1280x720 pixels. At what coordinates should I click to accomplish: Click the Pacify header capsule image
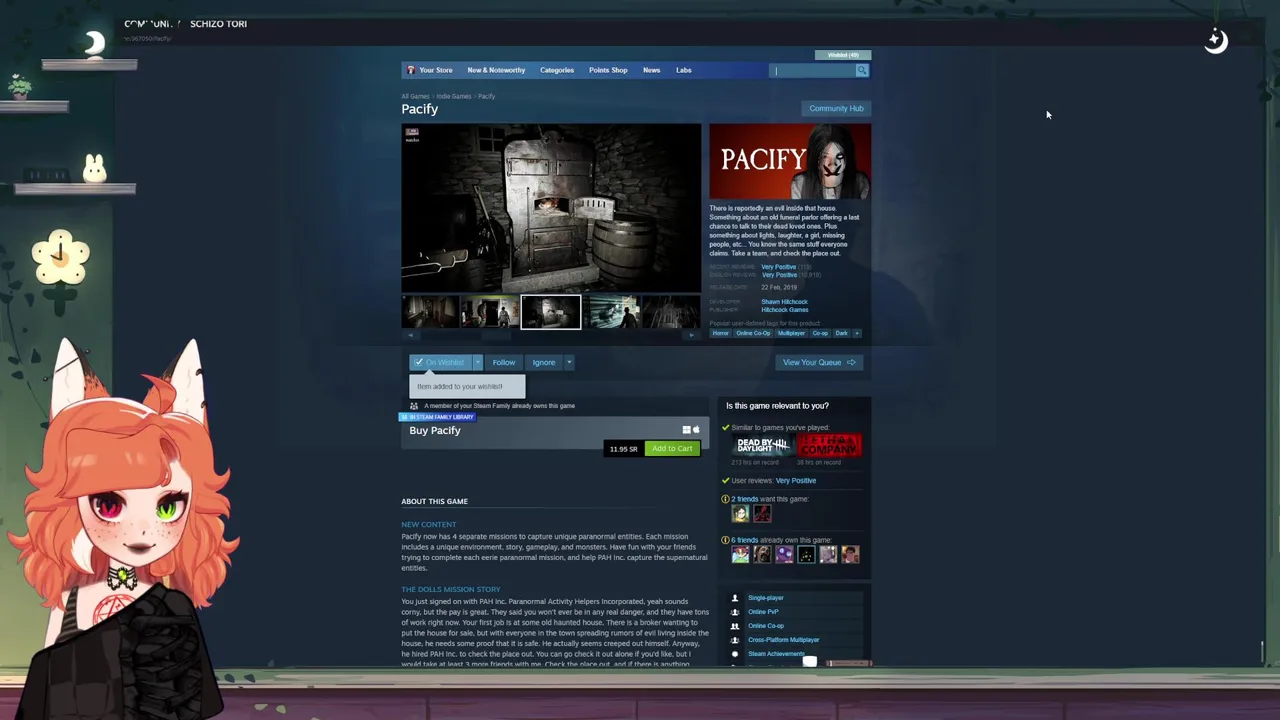[x=790, y=161]
